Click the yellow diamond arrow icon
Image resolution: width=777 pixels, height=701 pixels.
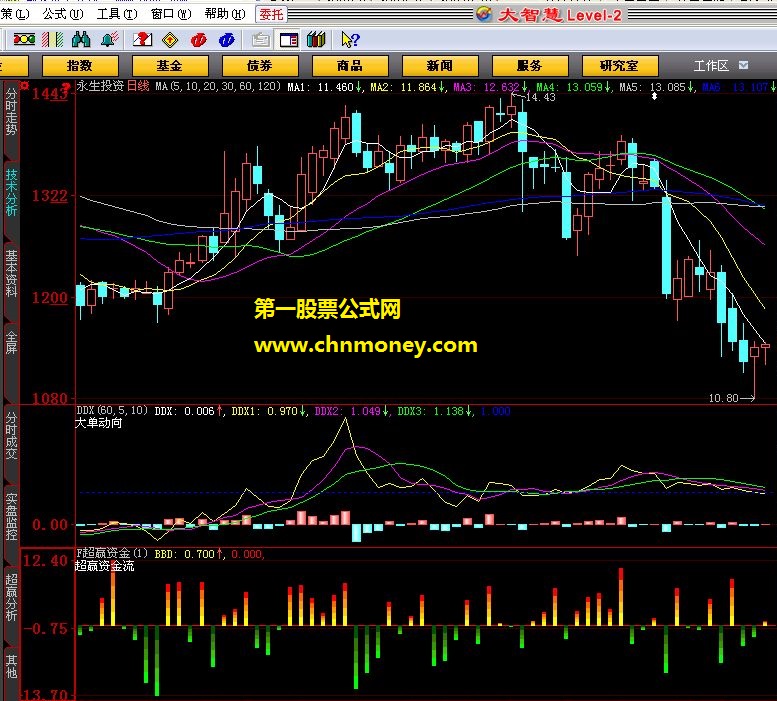pyautogui.click(x=170, y=40)
